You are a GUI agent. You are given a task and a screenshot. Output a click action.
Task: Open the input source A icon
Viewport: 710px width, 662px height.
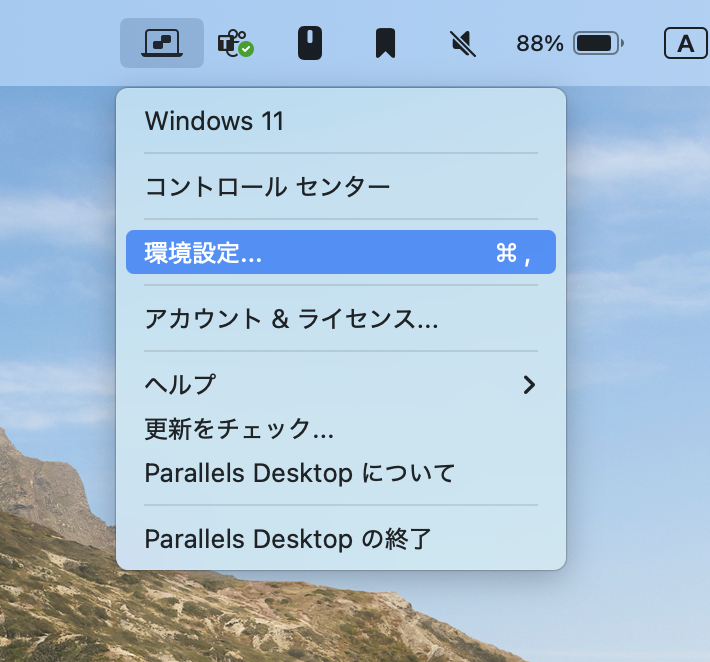point(686,43)
